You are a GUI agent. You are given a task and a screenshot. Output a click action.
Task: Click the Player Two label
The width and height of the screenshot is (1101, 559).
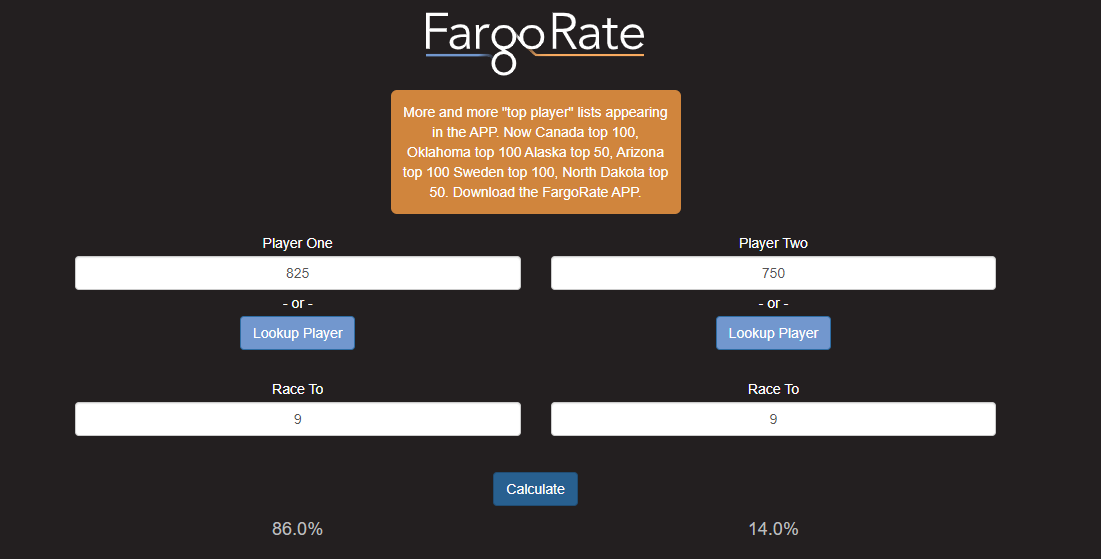tap(773, 243)
